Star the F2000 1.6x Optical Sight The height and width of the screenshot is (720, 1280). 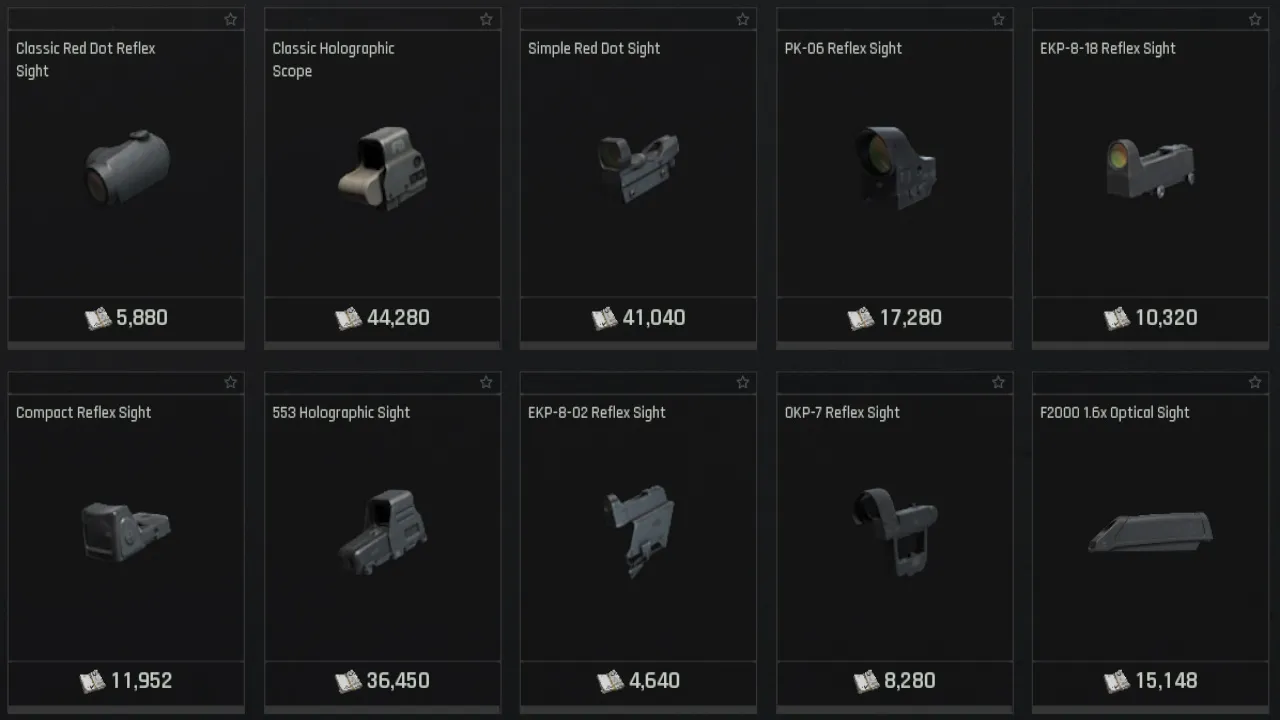(x=1254, y=383)
